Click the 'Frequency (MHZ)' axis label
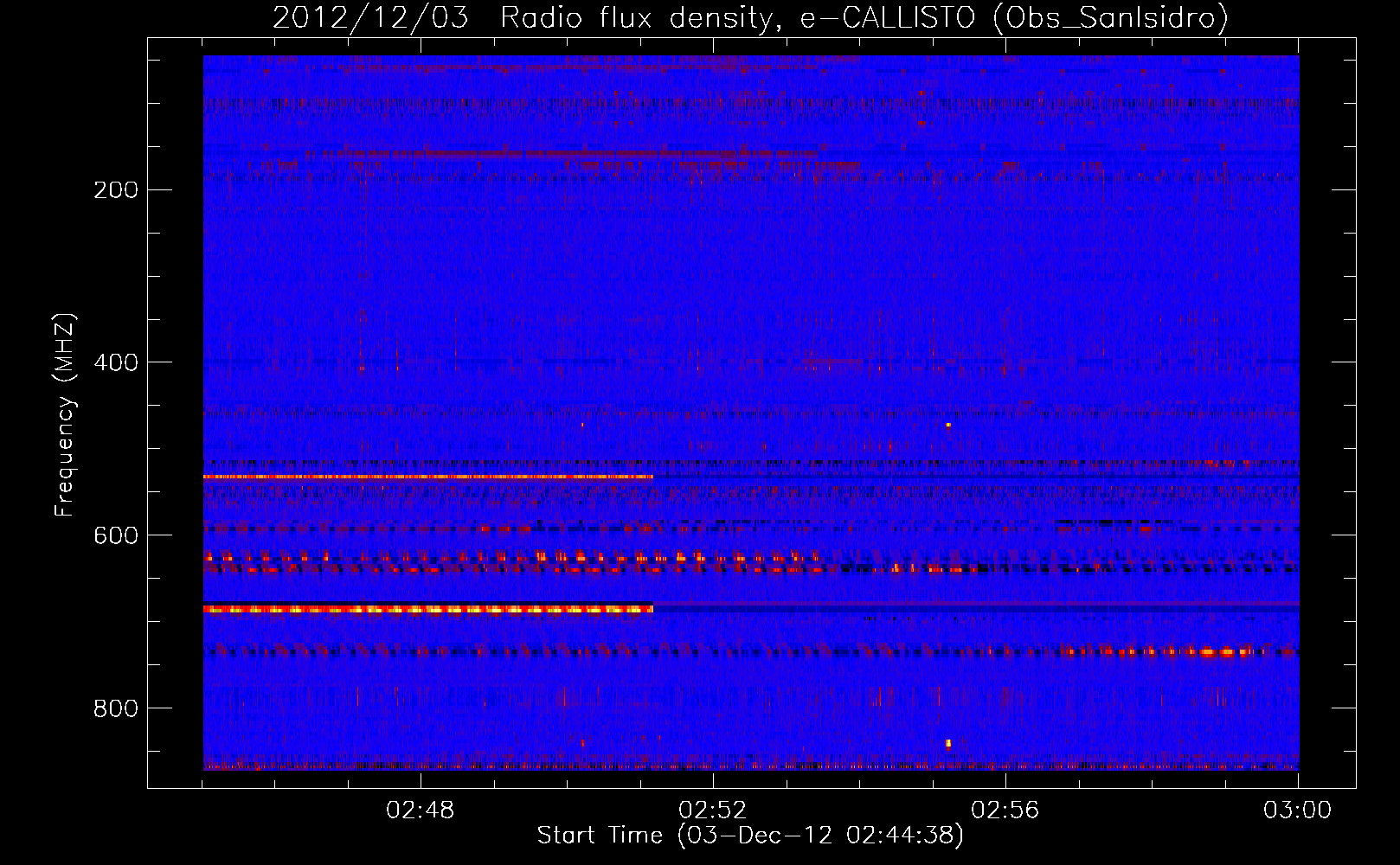This screenshot has height=865, width=1400. click(65, 414)
